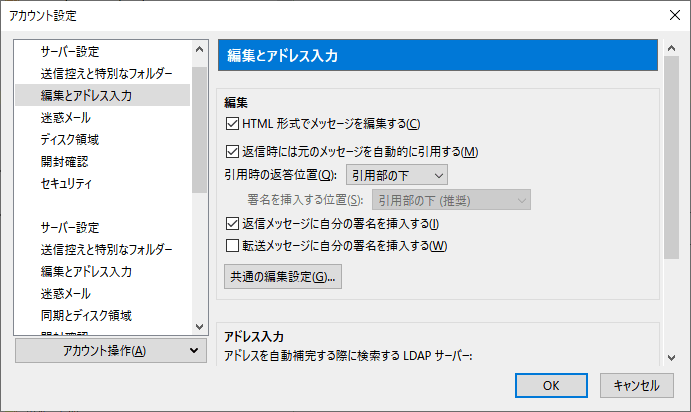Toggle HTML 形式でメッセージを編集する checkbox
Image resolution: width=691 pixels, height=412 pixels.
[x=232, y=123]
